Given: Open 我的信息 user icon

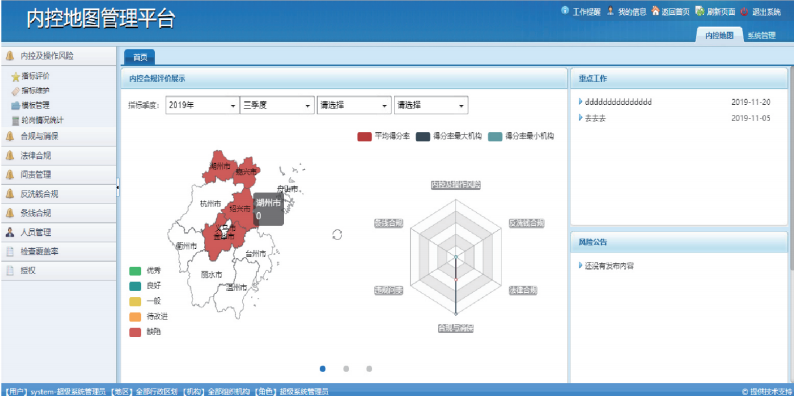Looking at the screenshot, I should (610, 11).
